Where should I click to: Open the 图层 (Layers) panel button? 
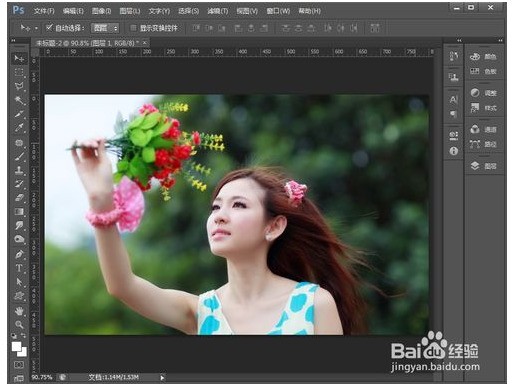pos(484,166)
